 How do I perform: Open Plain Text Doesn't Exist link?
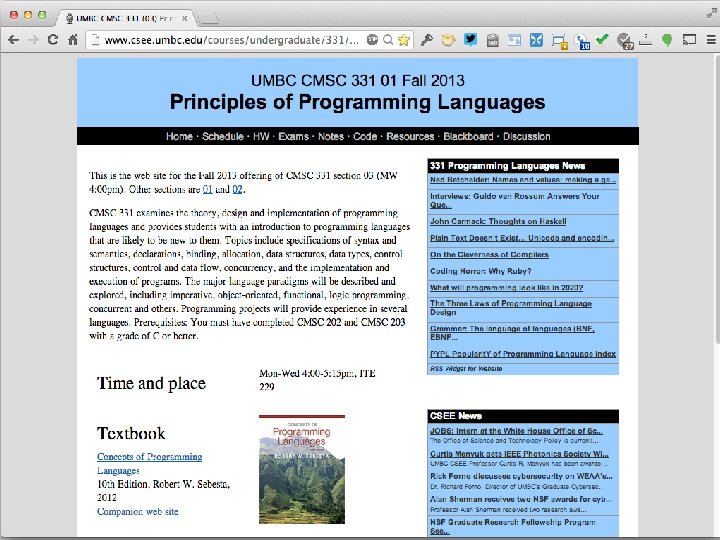click(522, 238)
